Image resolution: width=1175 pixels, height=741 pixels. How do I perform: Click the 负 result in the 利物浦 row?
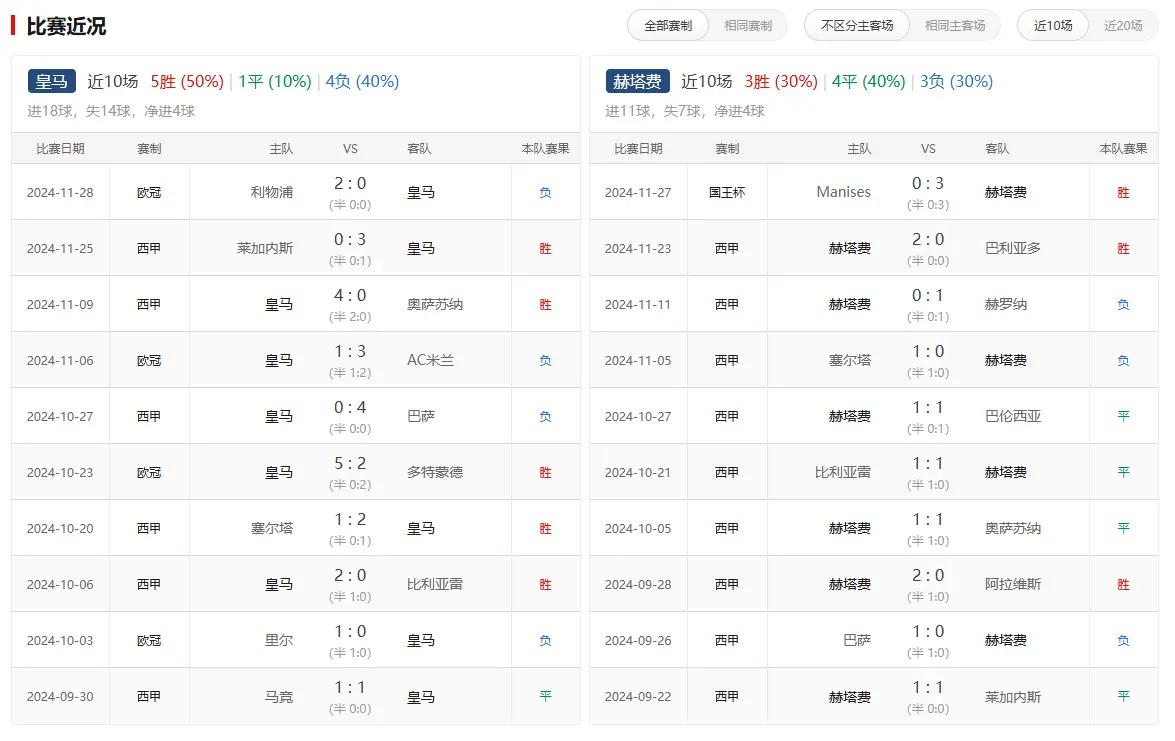coord(546,193)
